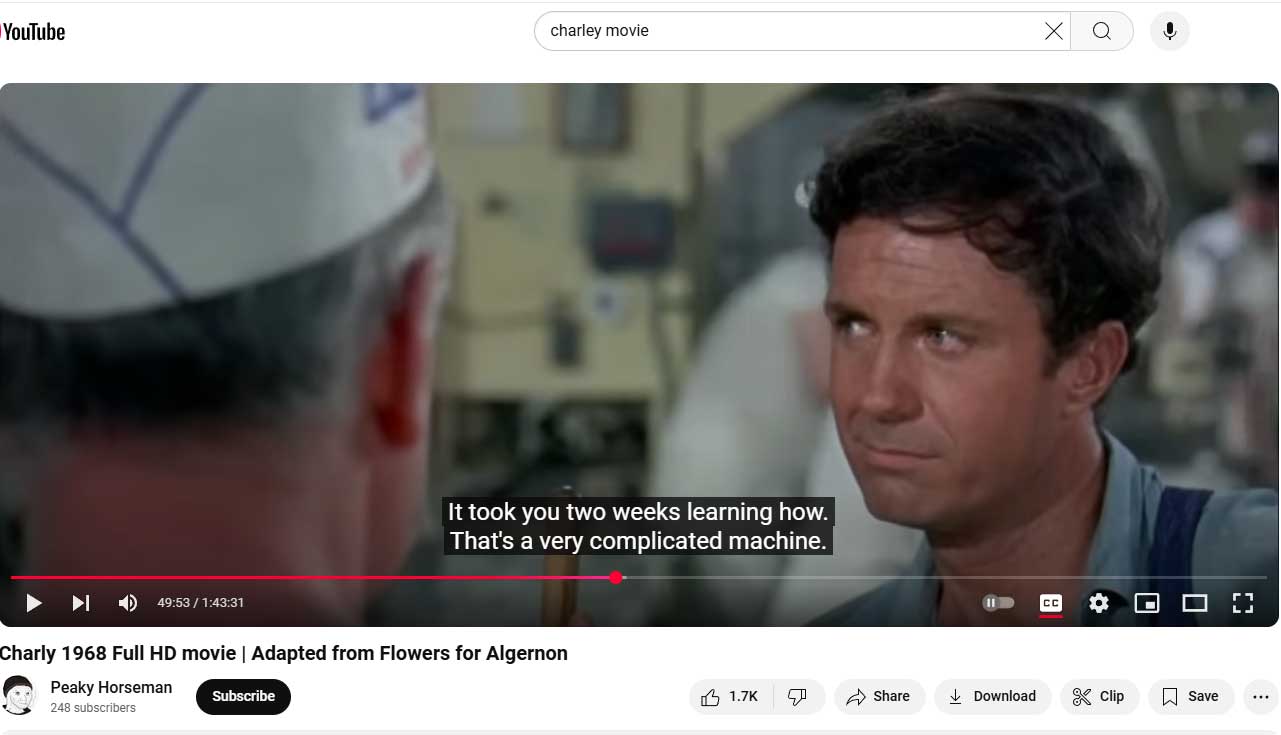This screenshot has height=735, width=1281.
Task: Turn off closed captions
Action: coord(1051,603)
